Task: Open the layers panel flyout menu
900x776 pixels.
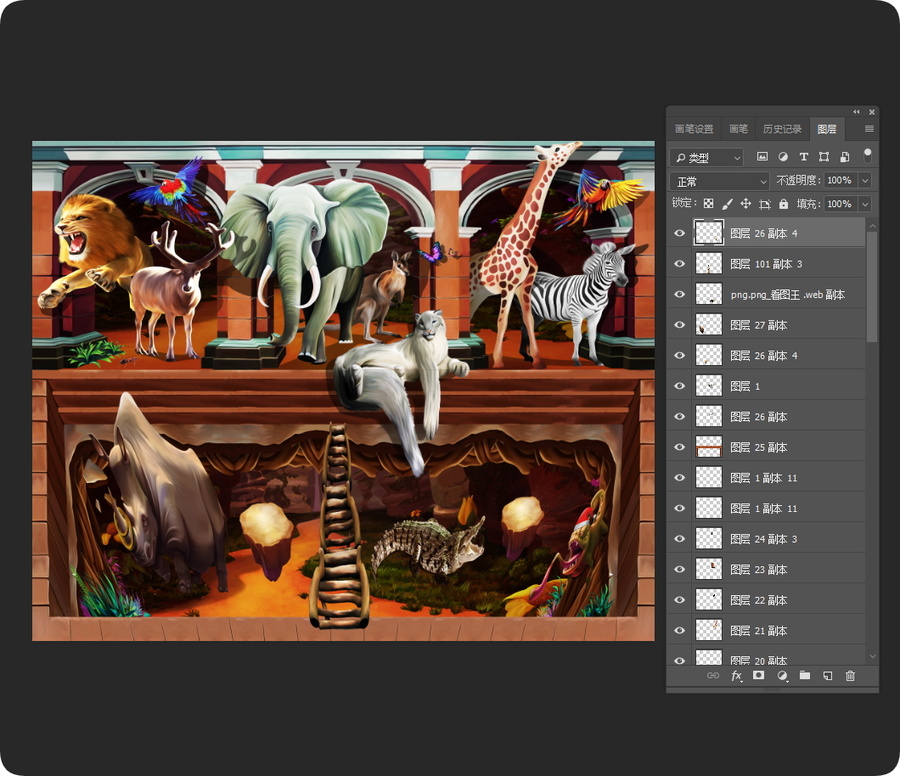Action: (870, 129)
